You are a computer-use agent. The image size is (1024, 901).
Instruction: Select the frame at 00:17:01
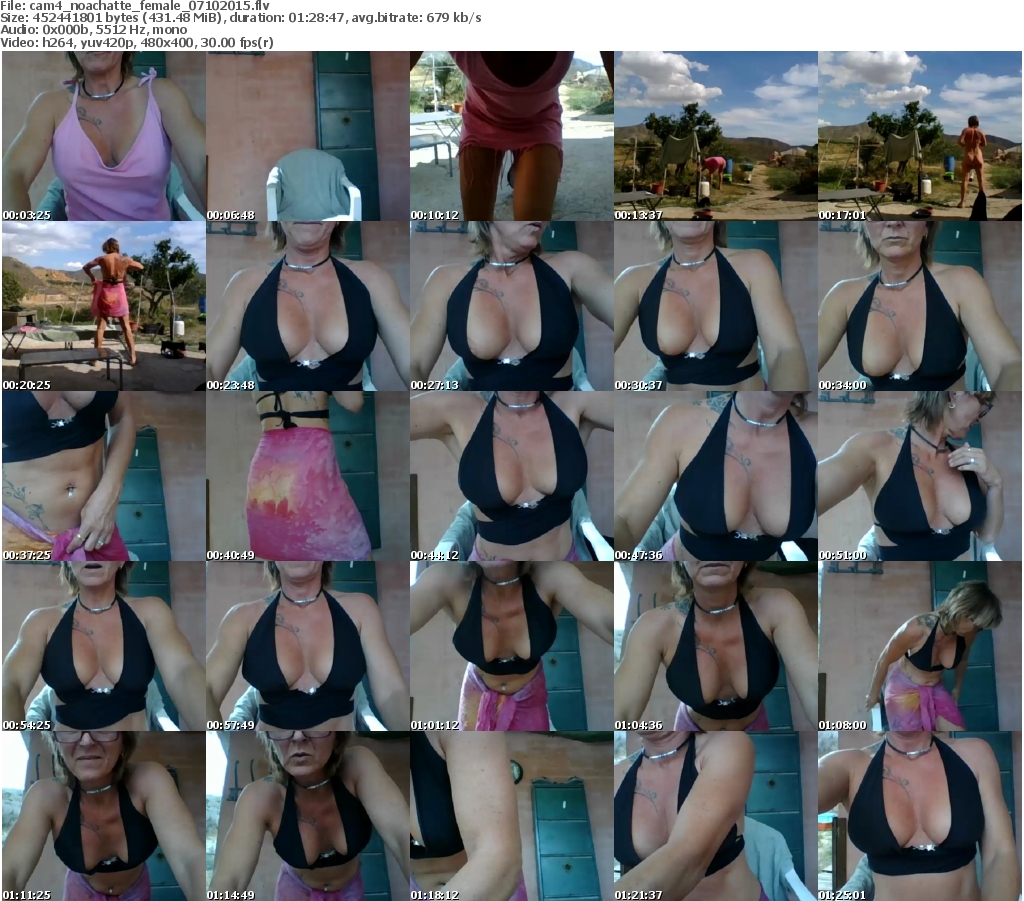click(920, 136)
